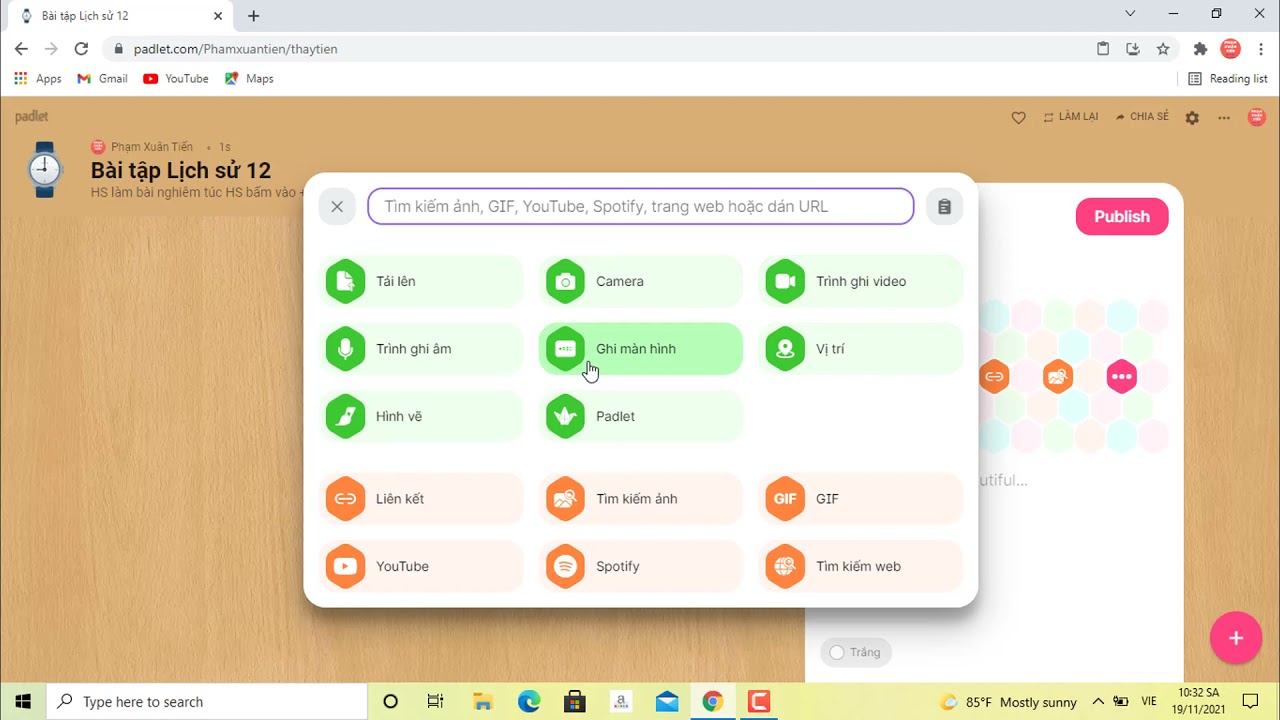The image size is (1280, 720).
Task: Choose the Vị trí location option
Action: [x=861, y=349]
